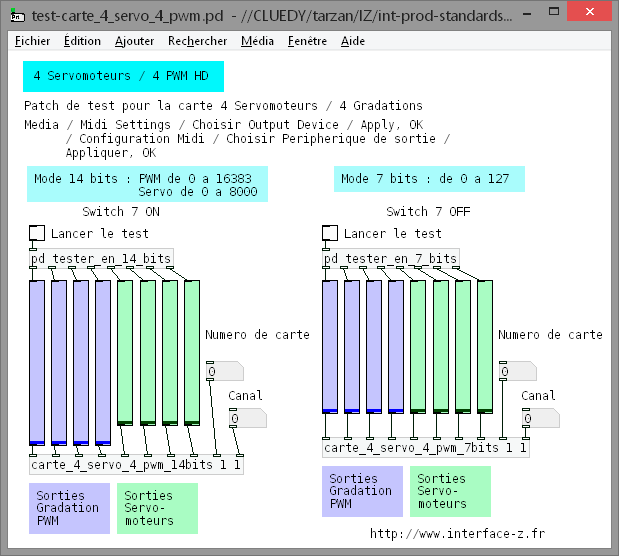Open the Média menu
This screenshot has height=556, width=619.
pos(258,41)
